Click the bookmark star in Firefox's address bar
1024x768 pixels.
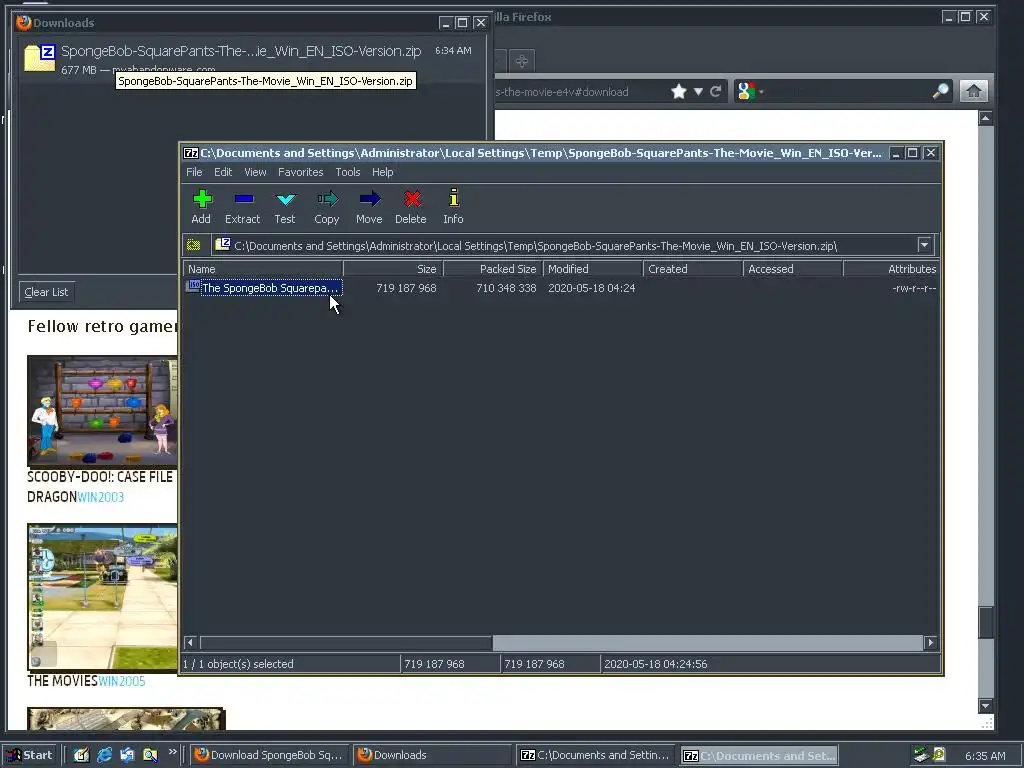click(679, 91)
